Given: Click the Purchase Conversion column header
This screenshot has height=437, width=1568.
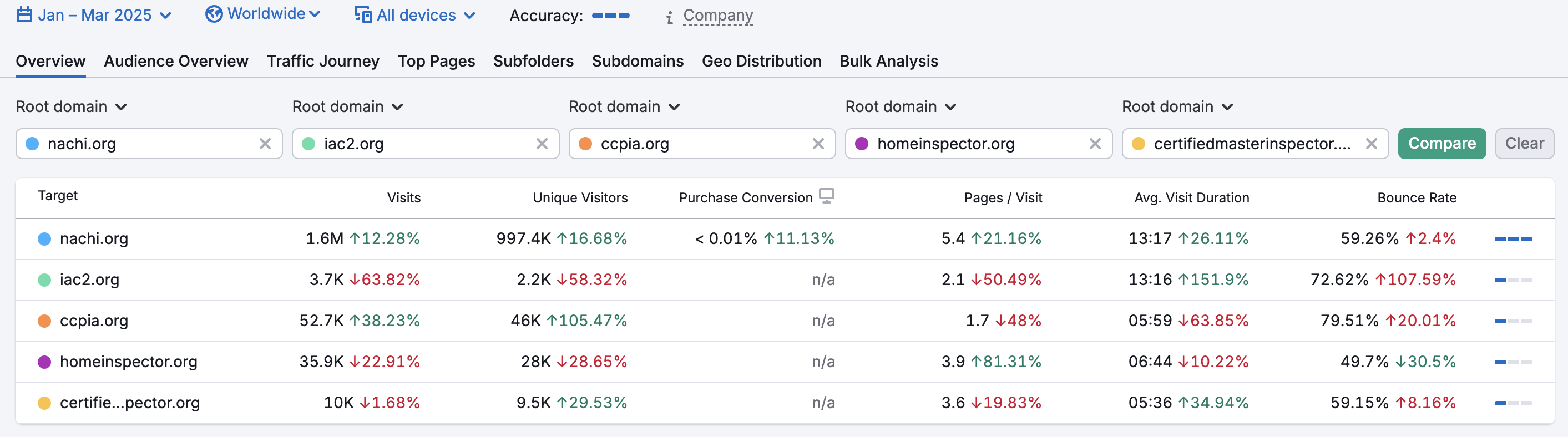Looking at the screenshot, I should (746, 198).
